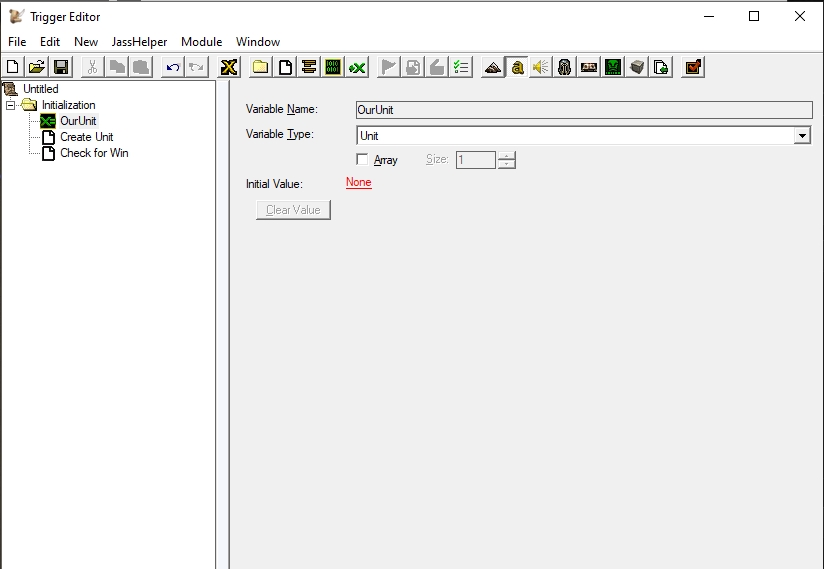Add a new variable with the green X icon
Image resolution: width=824 pixels, height=569 pixels.
tap(357, 67)
